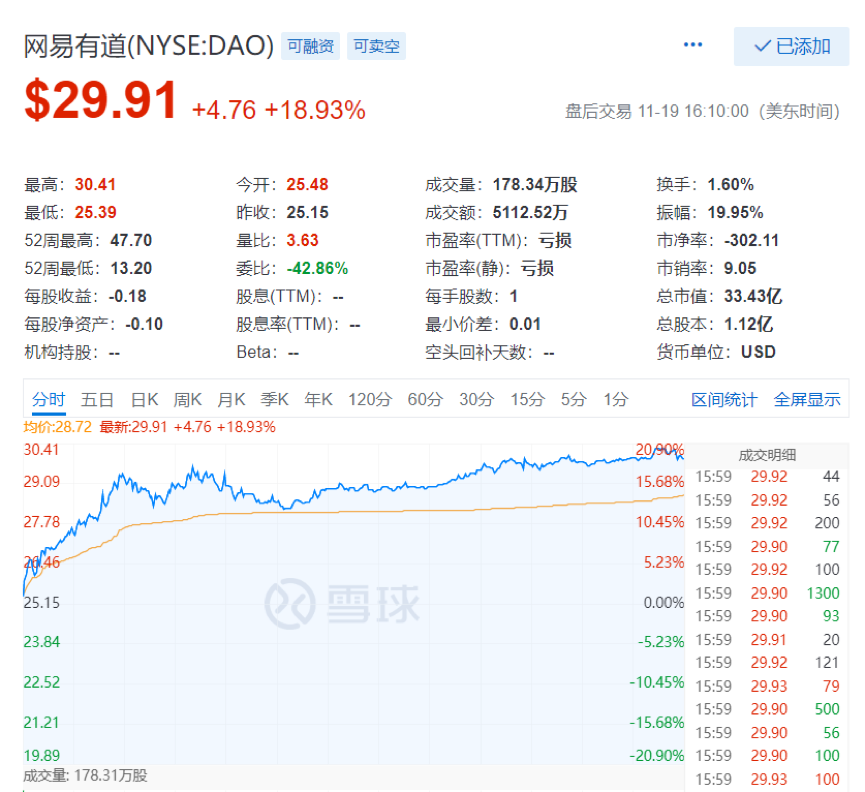Click the 可融资 tag
Screen dimensions: 865x792
[311, 46]
